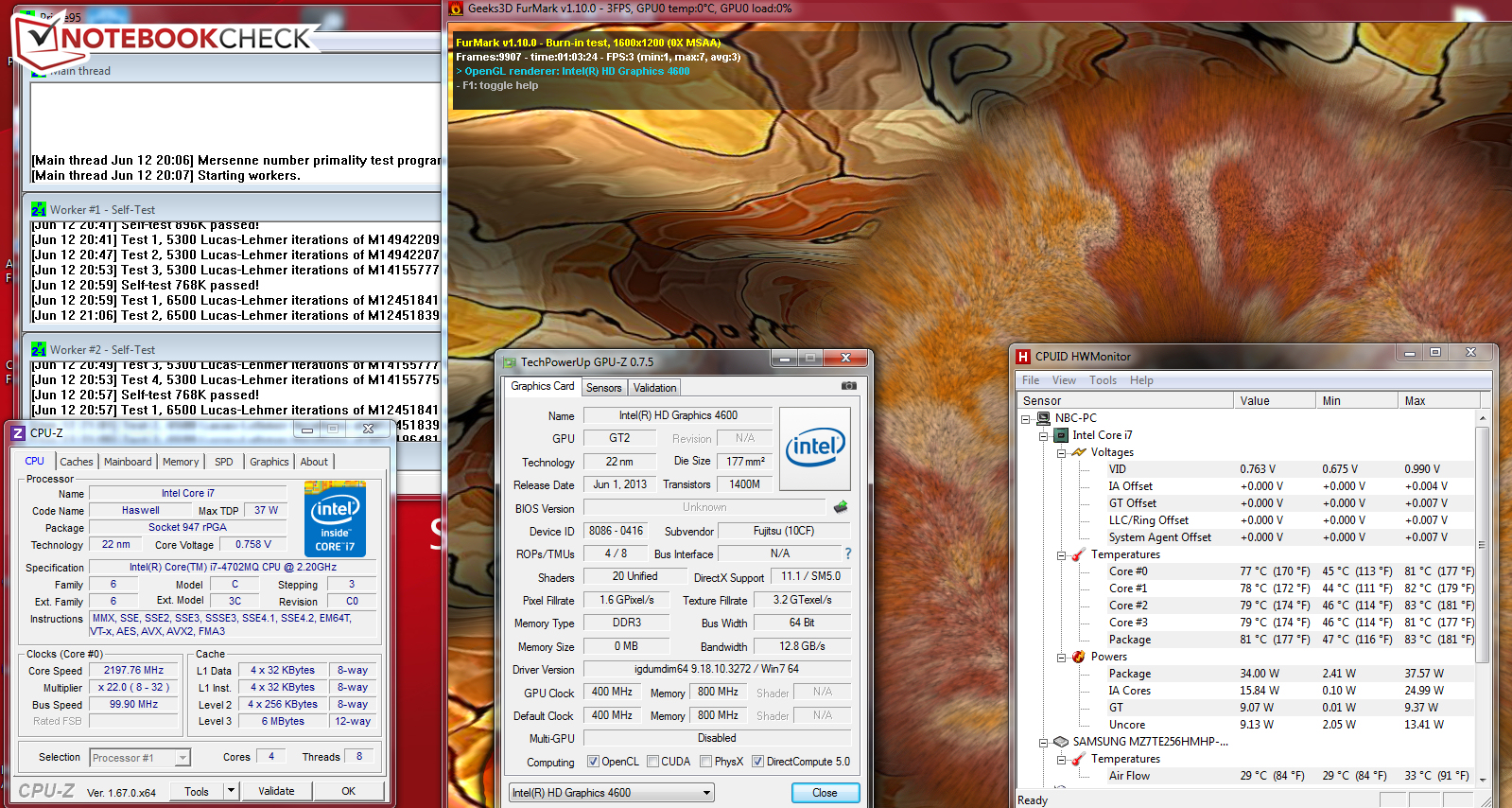This screenshot has height=808, width=1512.
Task: Switch to the Memory tab in CPU-Z
Action: click(181, 462)
